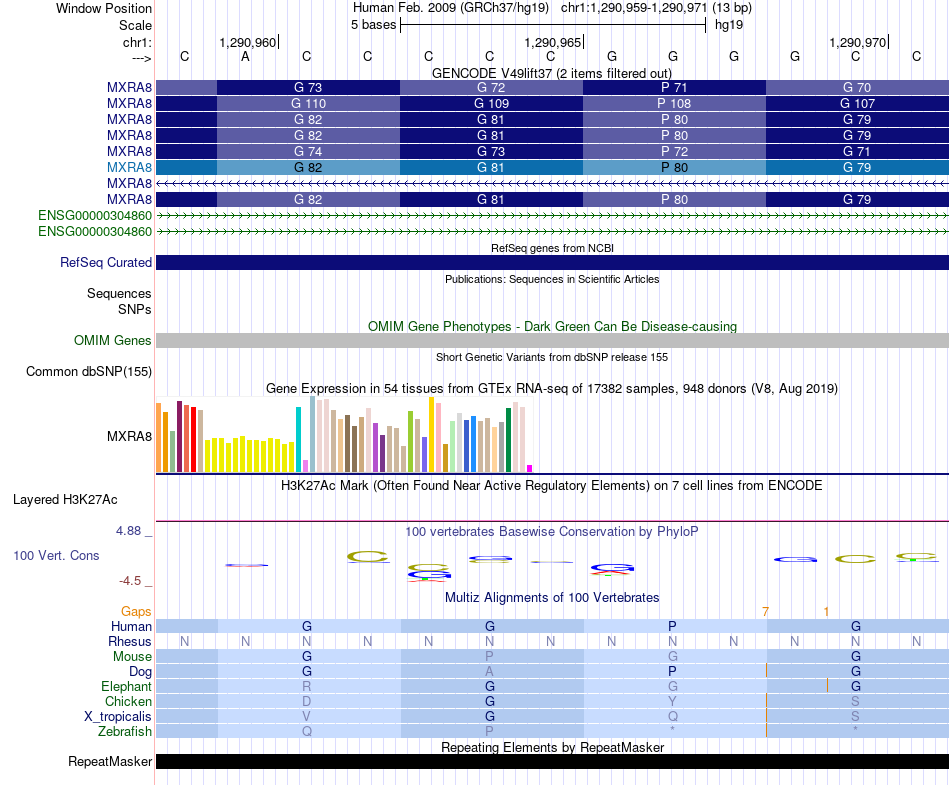
Task: Click the Mouse alignment row label
Action: click(132, 657)
